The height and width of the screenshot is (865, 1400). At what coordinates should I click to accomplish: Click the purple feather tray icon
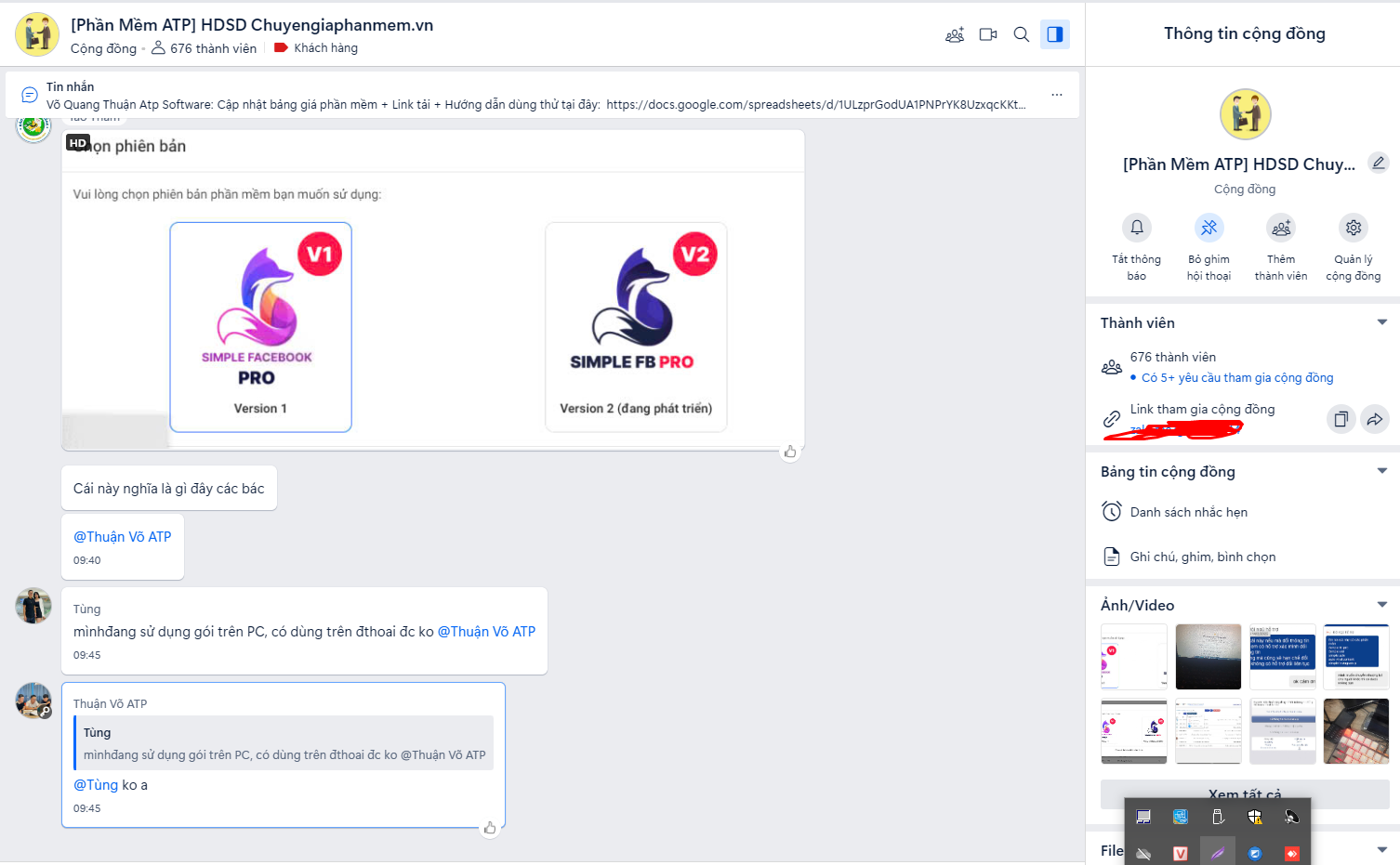(x=1218, y=854)
